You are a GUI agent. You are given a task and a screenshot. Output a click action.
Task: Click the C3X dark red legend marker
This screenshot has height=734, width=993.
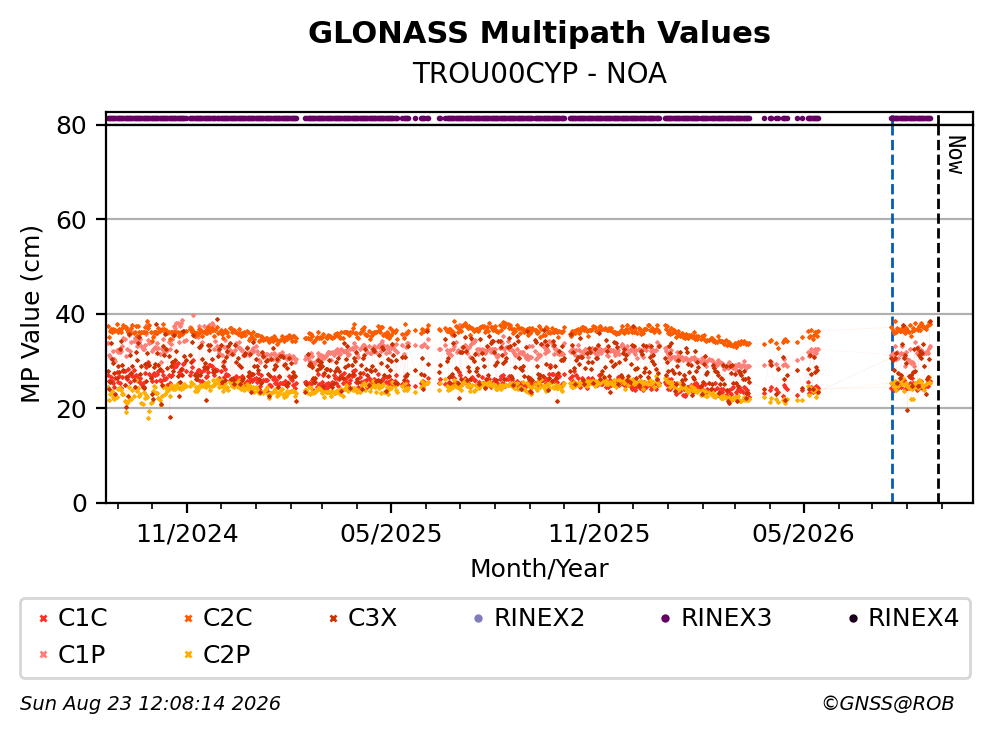pos(333,618)
